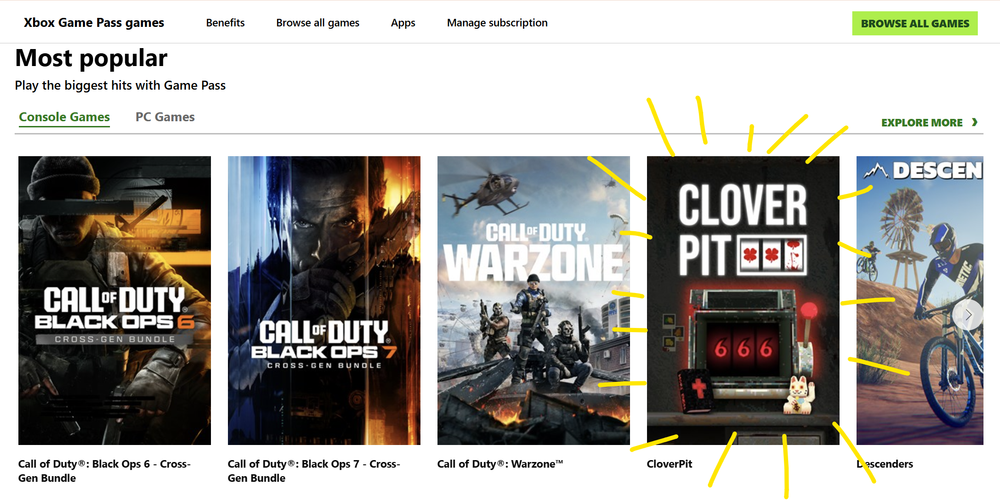Open the Black Ops 7 cover art
The height and width of the screenshot is (503, 1000).
pos(324,300)
